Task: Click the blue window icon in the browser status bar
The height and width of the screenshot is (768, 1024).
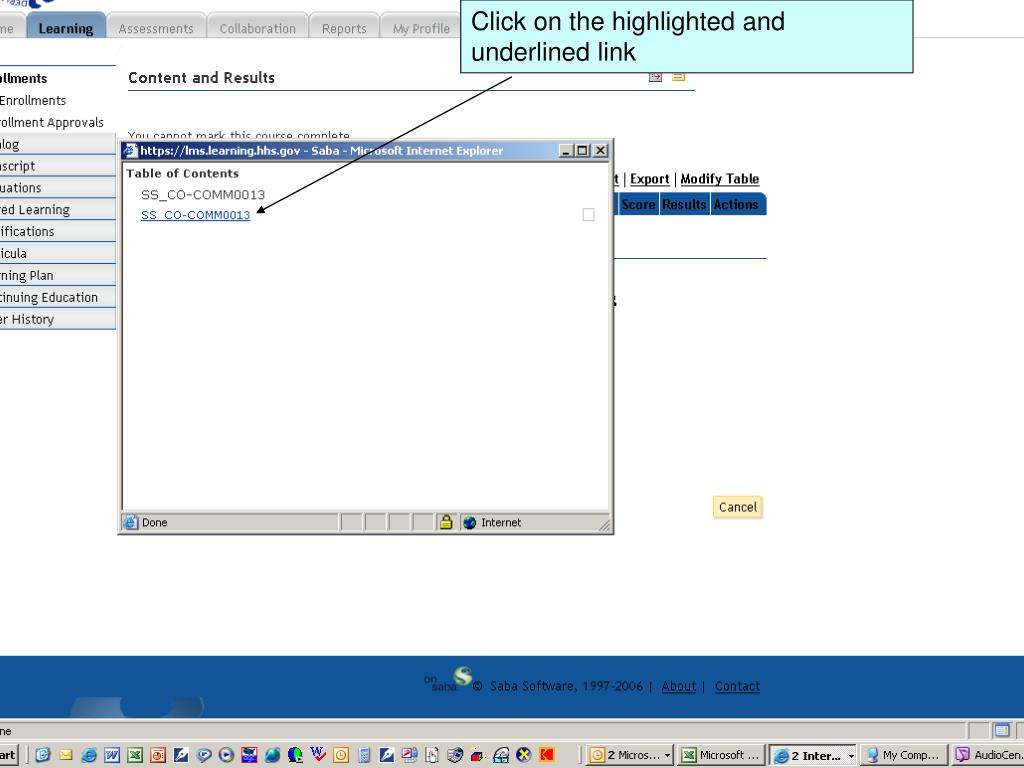Action: coord(1002,730)
